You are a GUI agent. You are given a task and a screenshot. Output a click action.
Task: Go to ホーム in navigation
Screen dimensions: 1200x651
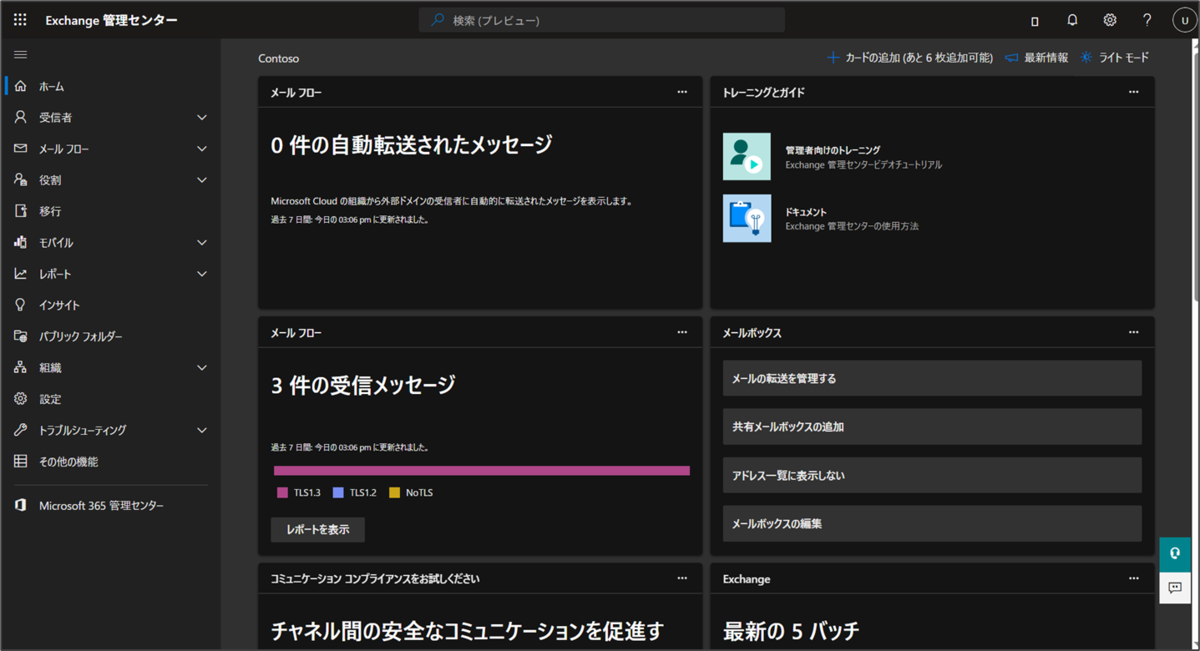[52, 87]
